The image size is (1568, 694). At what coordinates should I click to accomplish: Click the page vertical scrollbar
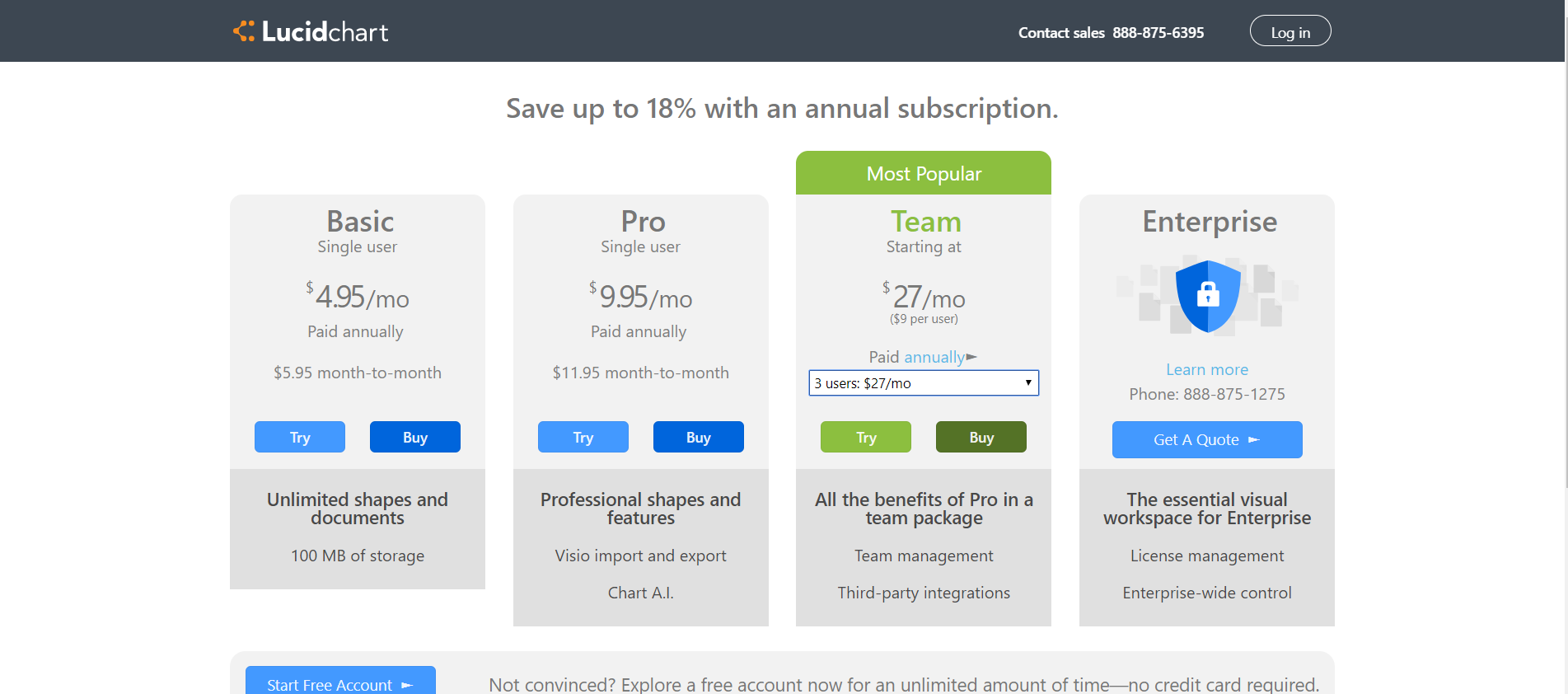coord(1564,247)
